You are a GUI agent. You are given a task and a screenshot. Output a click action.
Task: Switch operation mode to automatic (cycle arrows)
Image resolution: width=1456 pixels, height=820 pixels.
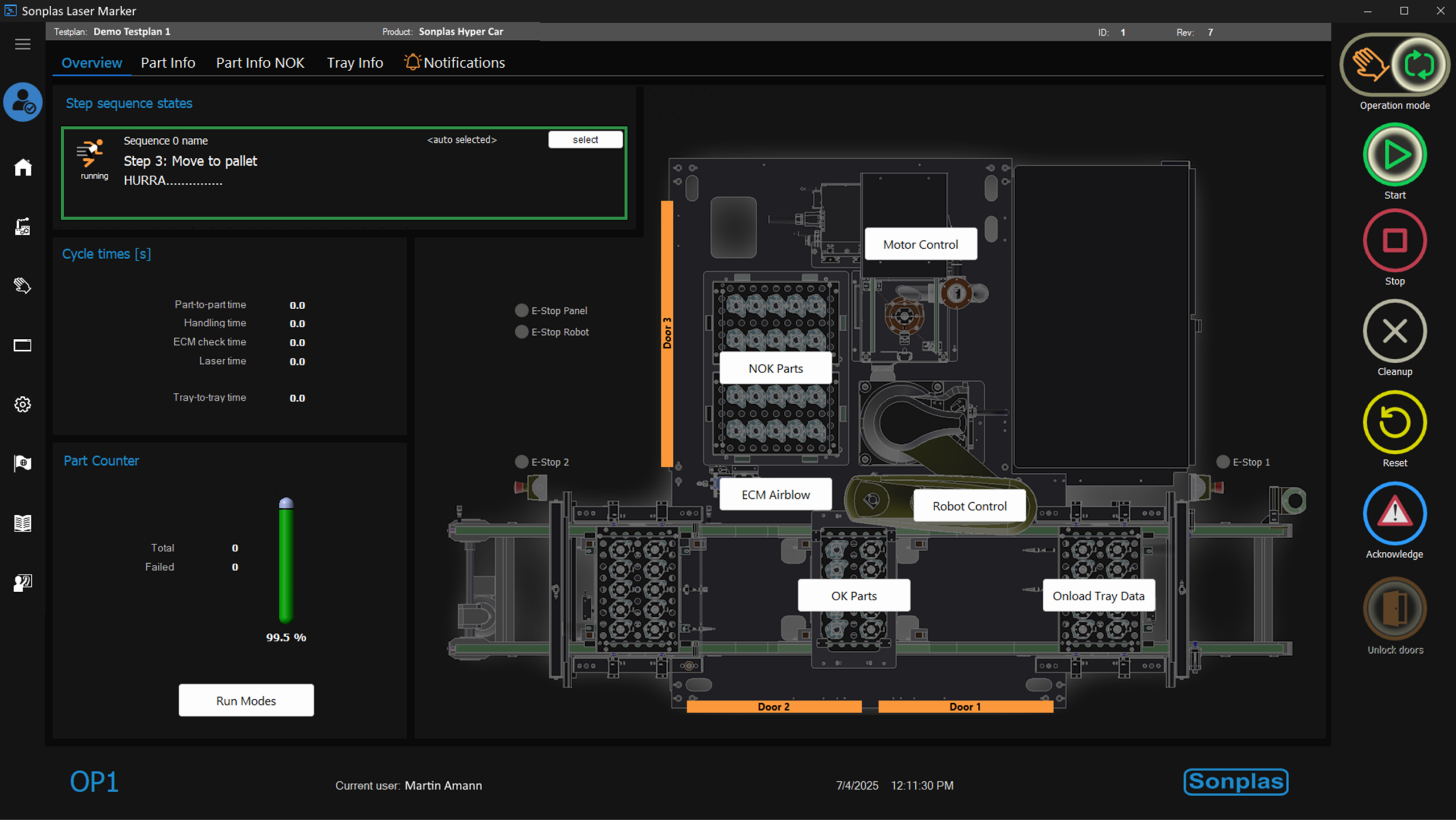pyautogui.click(x=1419, y=64)
